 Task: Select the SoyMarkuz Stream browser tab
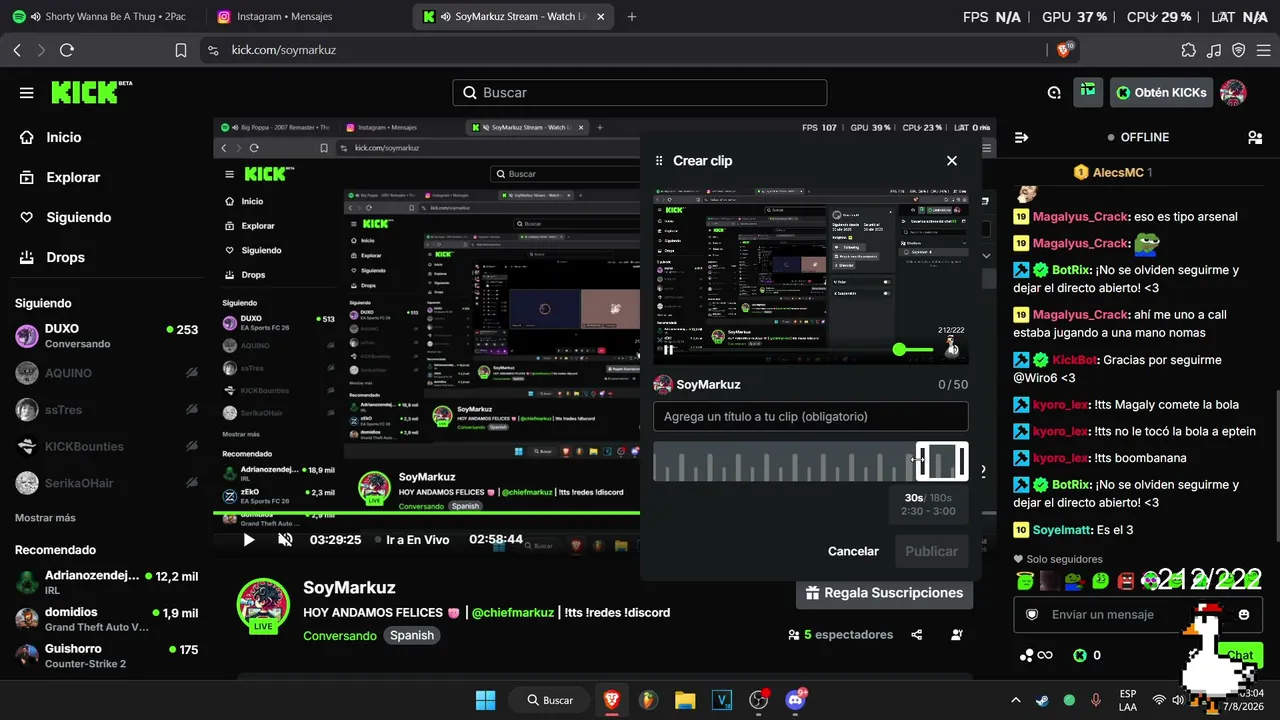pyautogui.click(x=513, y=17)
